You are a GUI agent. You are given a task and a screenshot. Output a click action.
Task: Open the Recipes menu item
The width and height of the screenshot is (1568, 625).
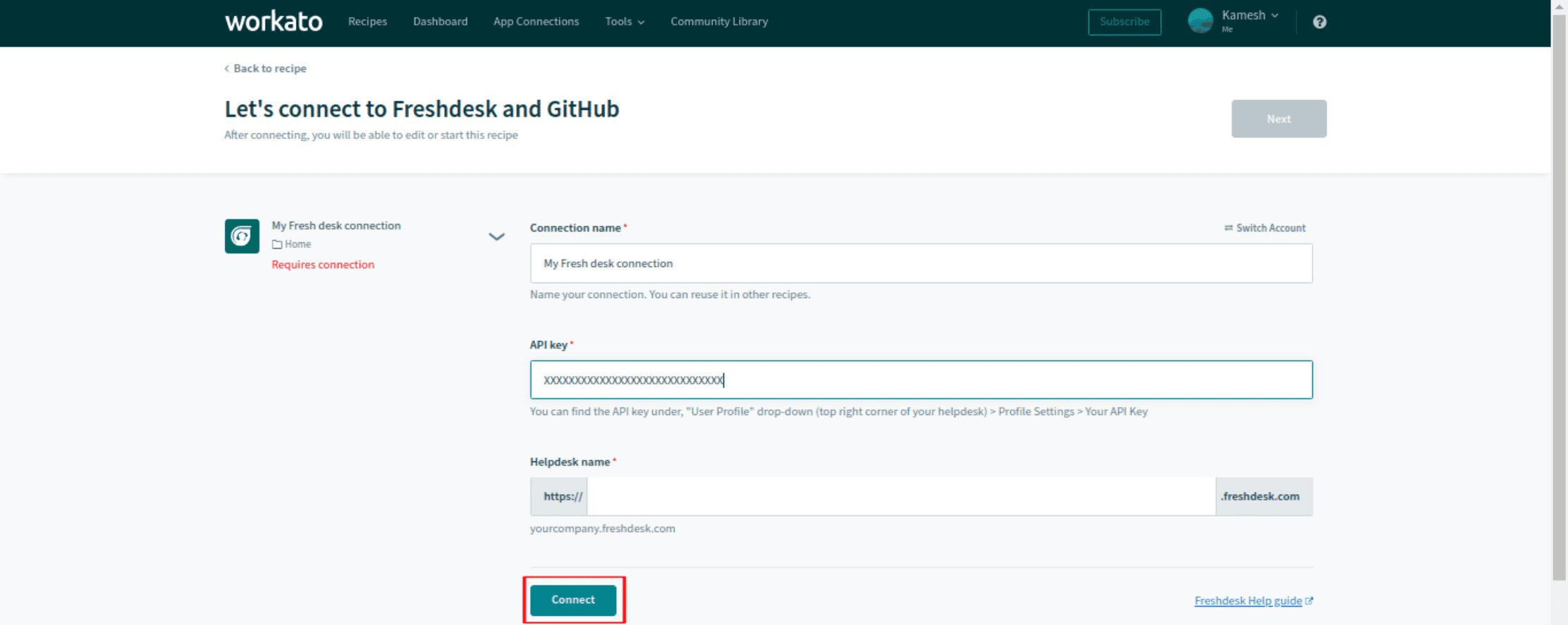point(367,21)
